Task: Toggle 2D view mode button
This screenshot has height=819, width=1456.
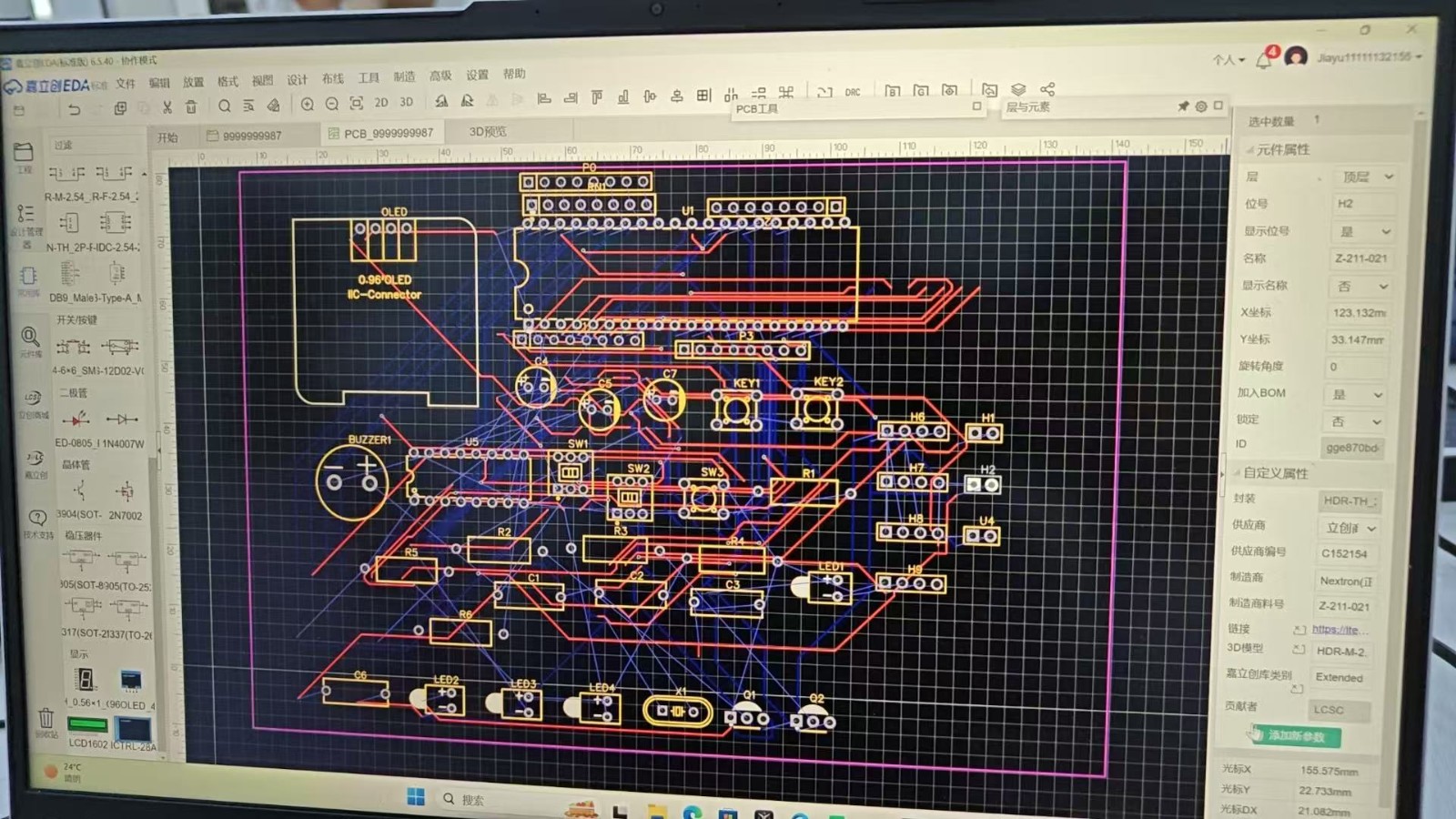Action: pyautogui.click(x=381, y=103)
